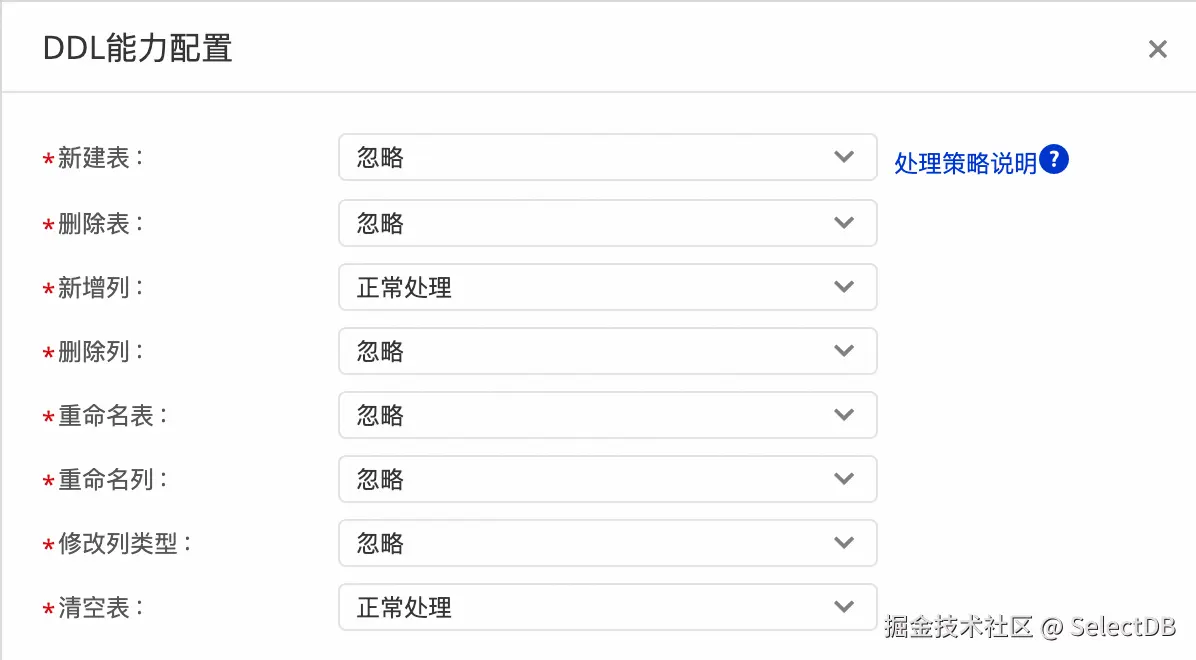Open the 重命名列 dropdown
Screen dimensions: 1196x660
[608, 479]
